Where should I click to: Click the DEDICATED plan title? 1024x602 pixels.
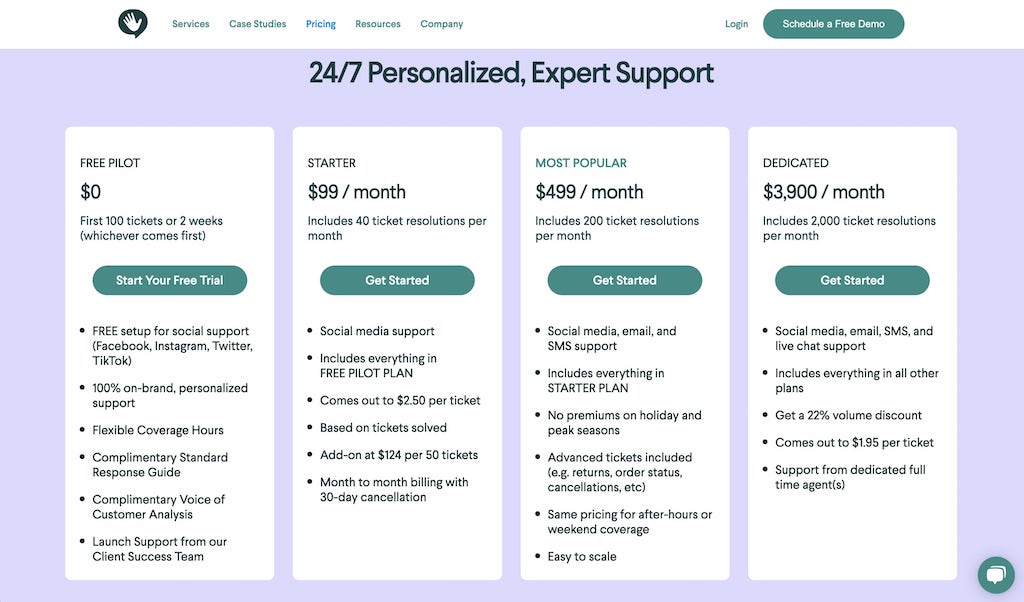795,163
